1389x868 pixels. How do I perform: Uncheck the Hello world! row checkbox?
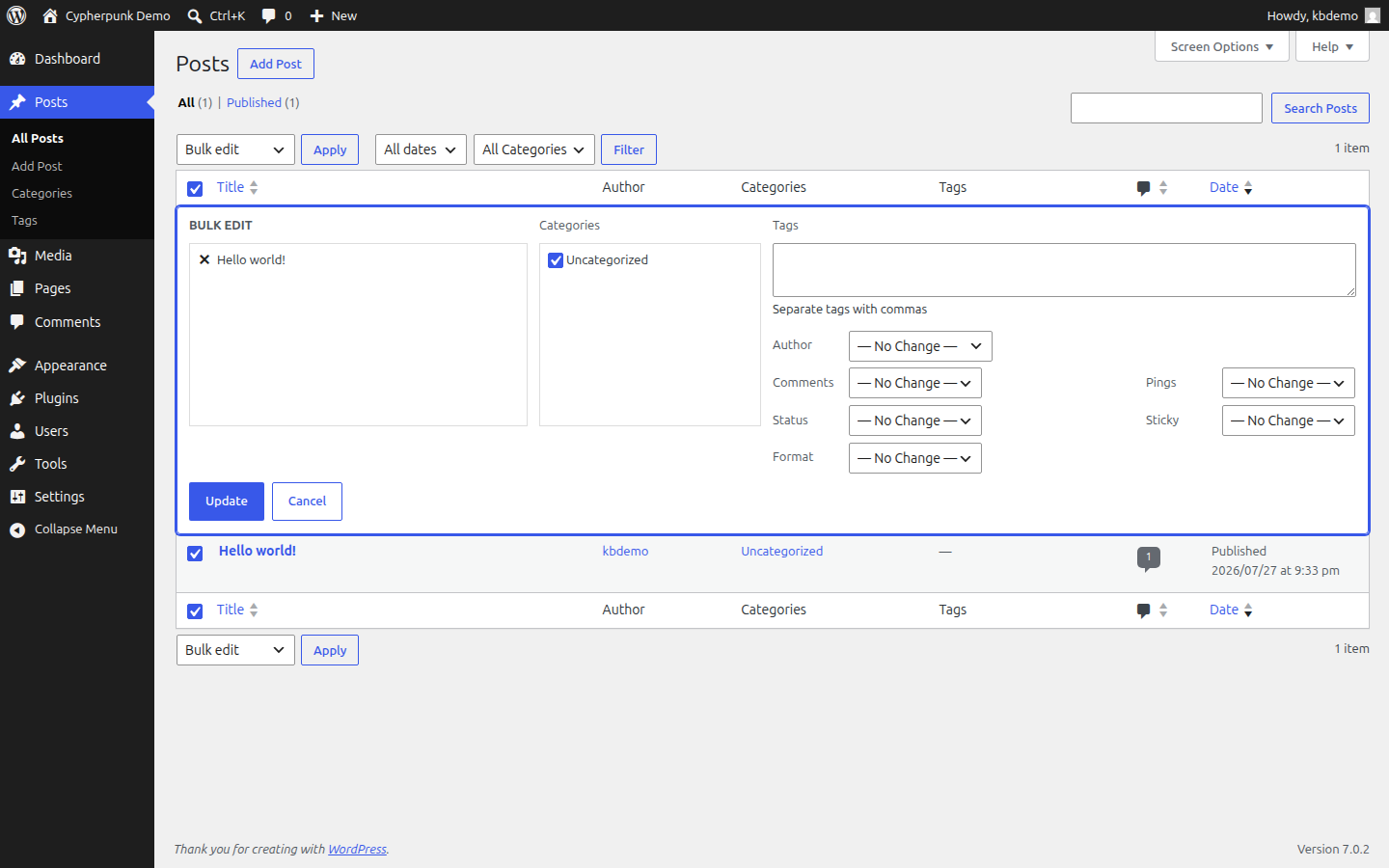(x=195, y=554)
